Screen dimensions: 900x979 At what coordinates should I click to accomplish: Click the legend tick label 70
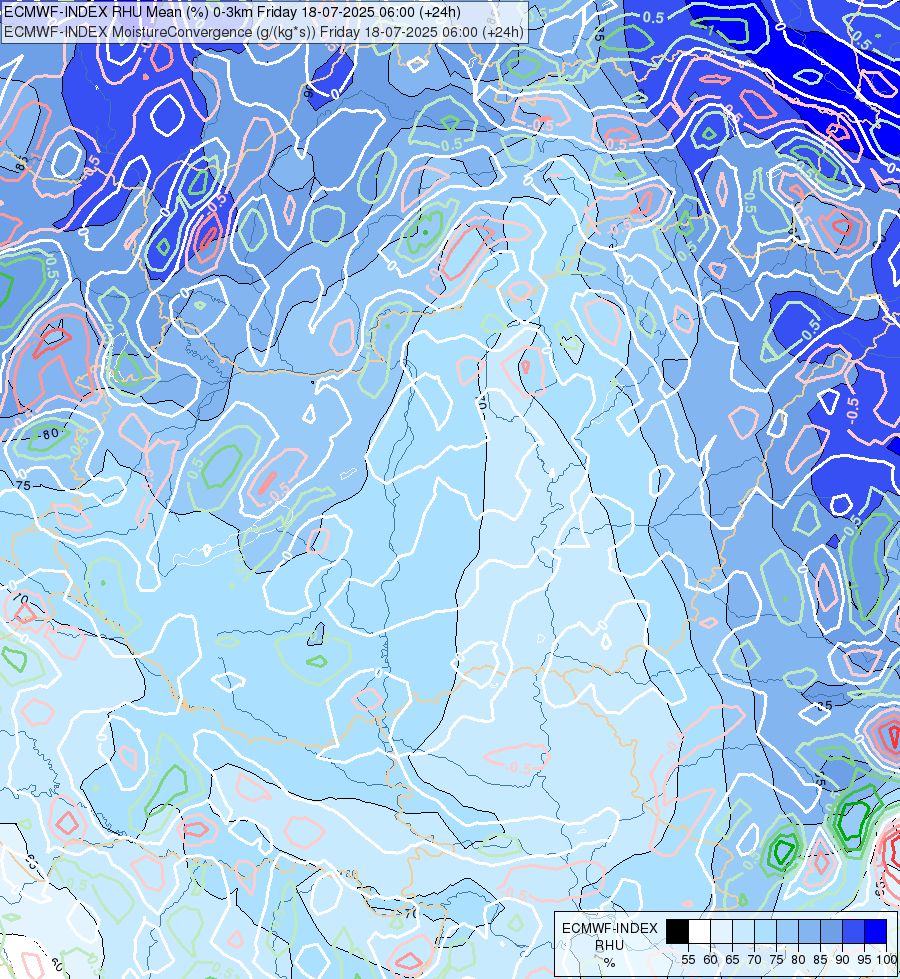754,960
